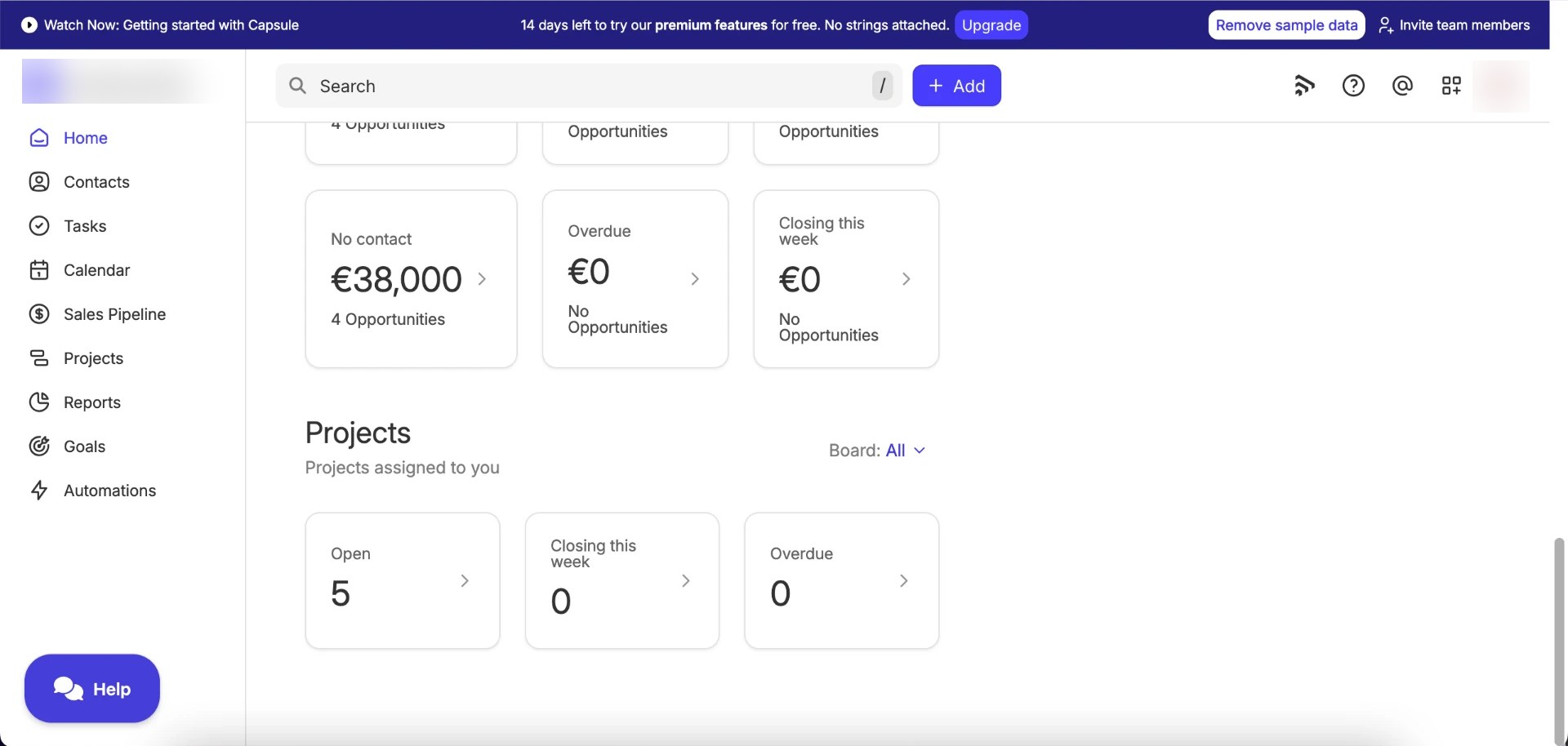Open the Reports menu label
This screenshot has height=746, width=1568.
click(x=92, y=402)
